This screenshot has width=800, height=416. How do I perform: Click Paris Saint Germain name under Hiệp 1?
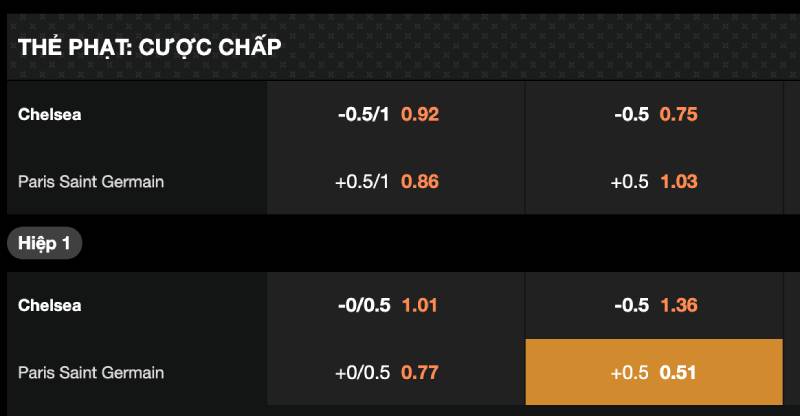pos(91,373)
